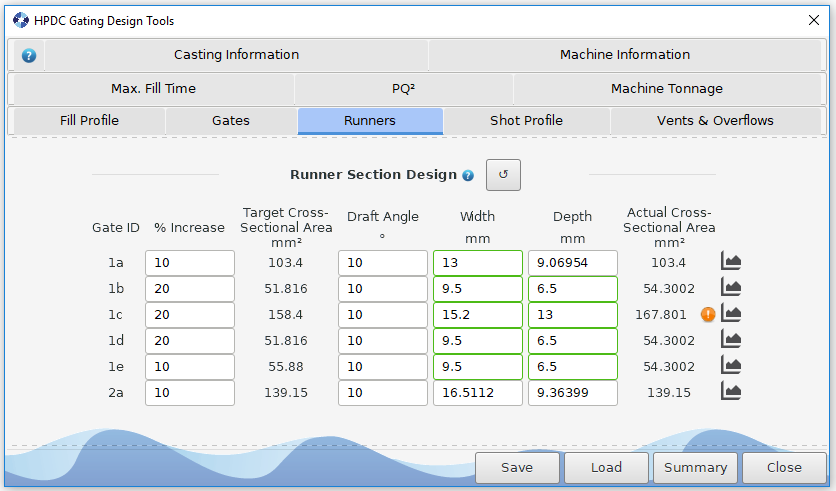Go to the Vents & Overflows tab

[x=715, y=121]
